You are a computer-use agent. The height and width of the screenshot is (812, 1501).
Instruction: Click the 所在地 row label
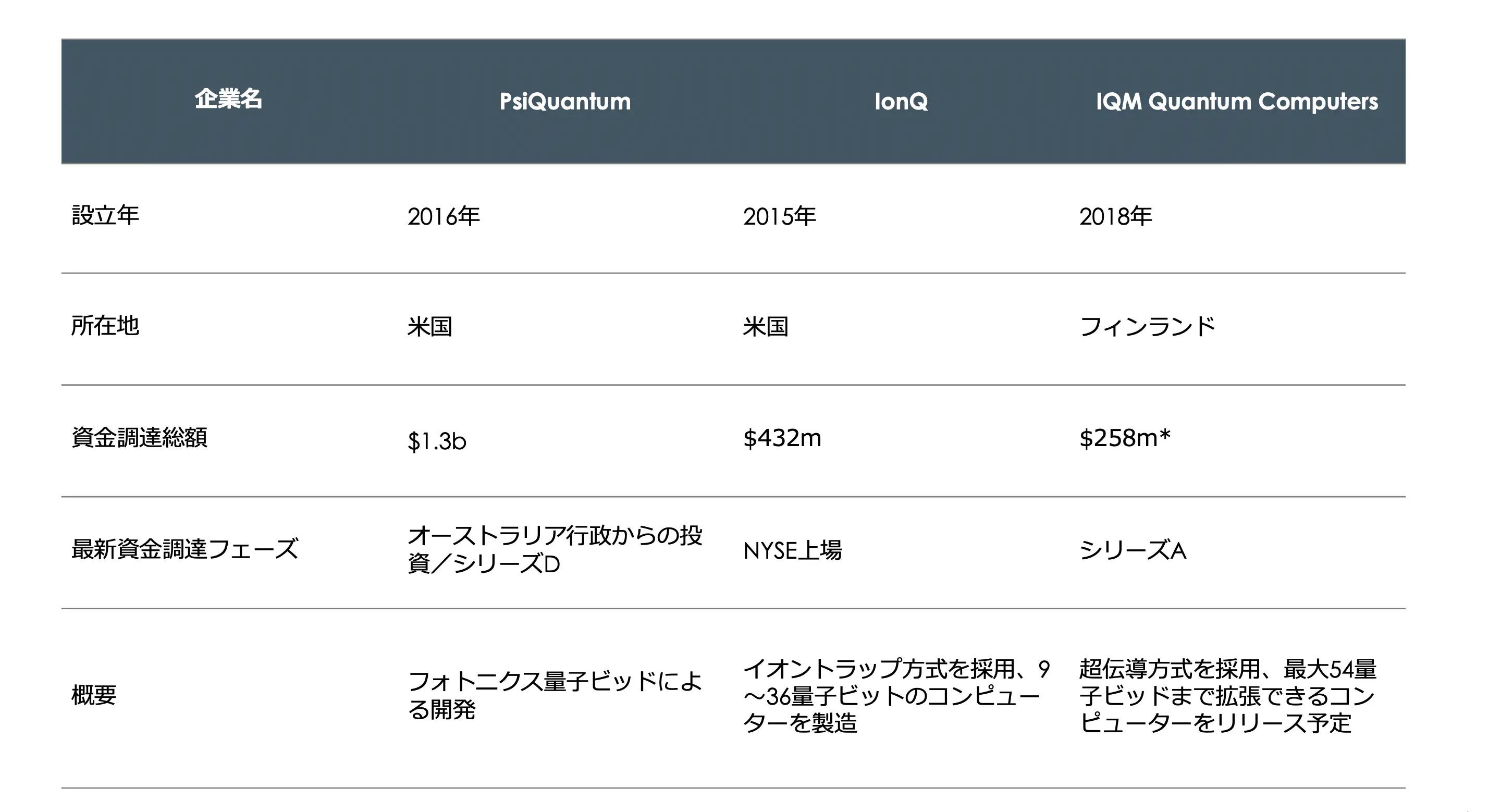105,326
